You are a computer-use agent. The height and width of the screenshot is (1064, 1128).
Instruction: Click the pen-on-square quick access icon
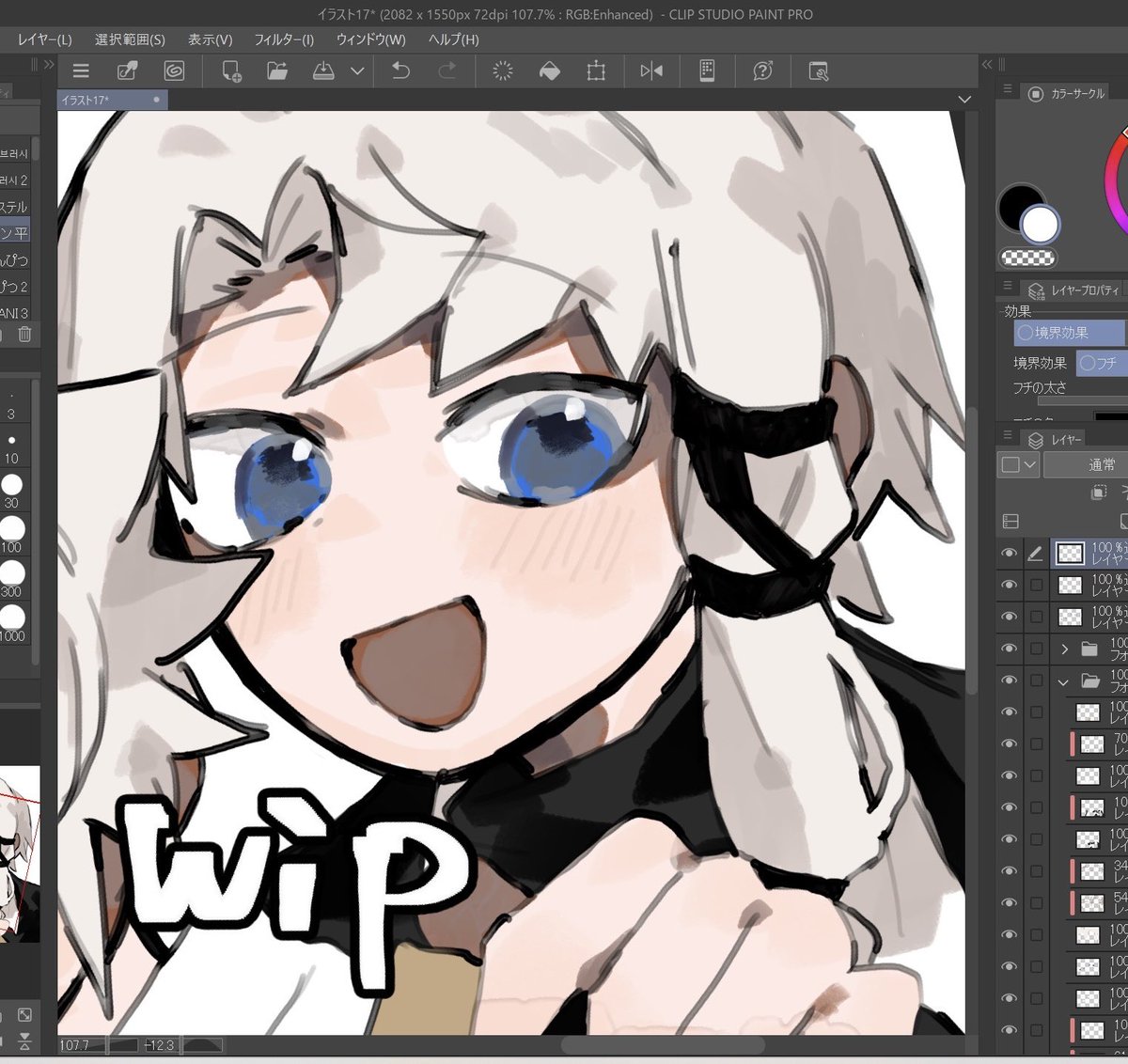127,71
